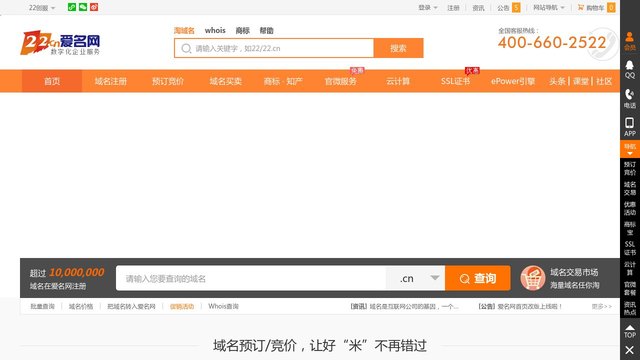Click the 电话 phone icon in sidebar
The width and height of the screenshot is (640, 360).
(630, 98)
